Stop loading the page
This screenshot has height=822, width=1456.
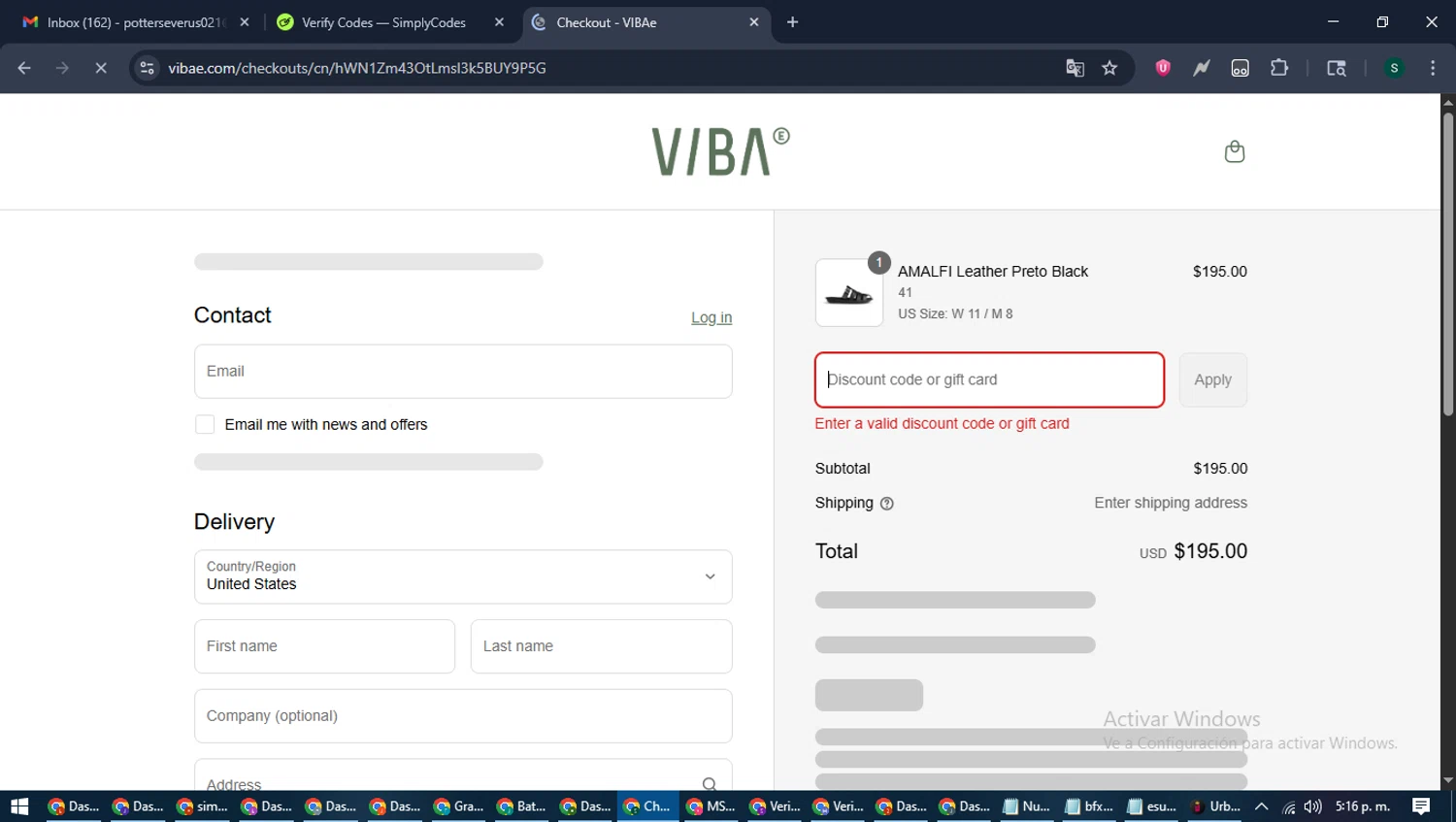[x=100, y=68]
